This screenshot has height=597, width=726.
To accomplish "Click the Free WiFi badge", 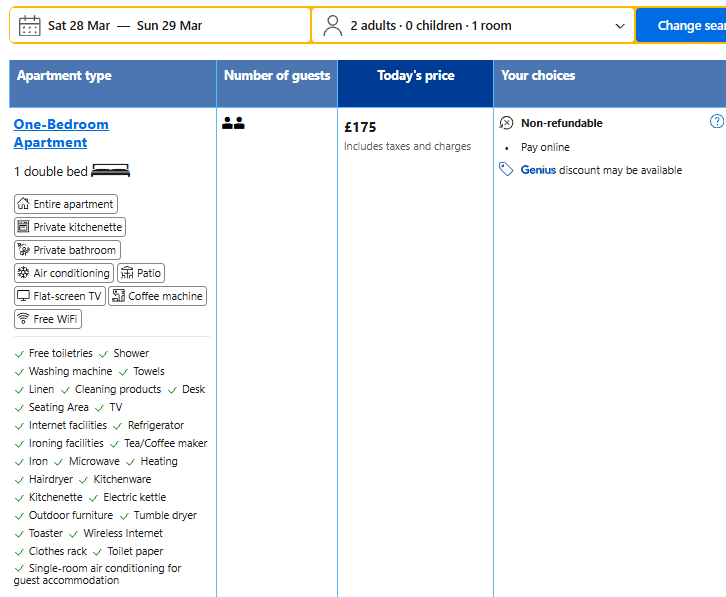I will coord(48,319).
